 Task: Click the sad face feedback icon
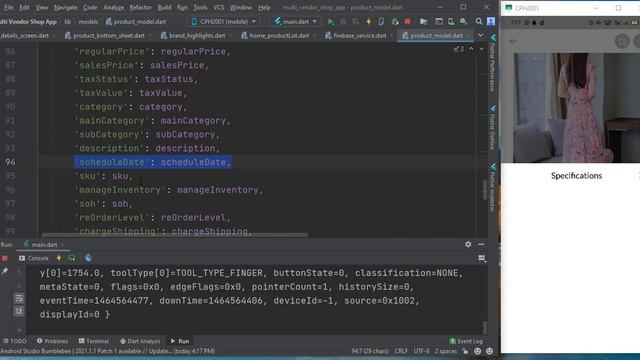point(489,351)
